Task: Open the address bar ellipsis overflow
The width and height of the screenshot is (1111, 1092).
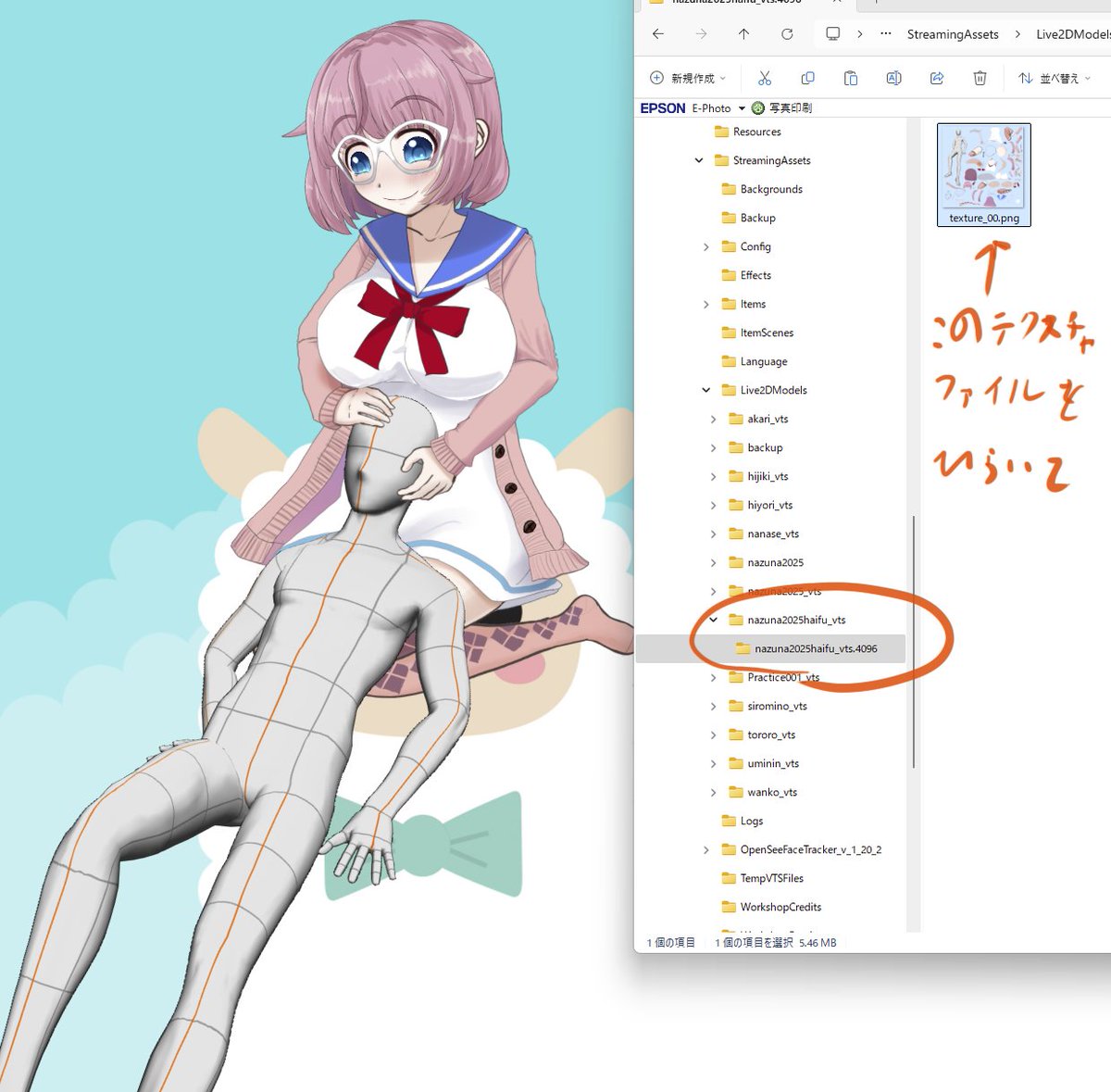Action: (886, 34)
